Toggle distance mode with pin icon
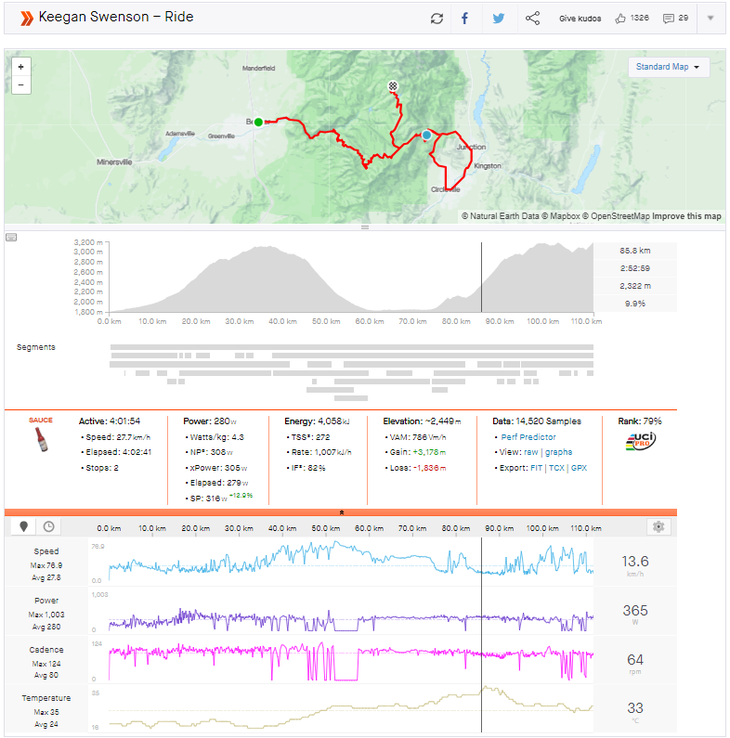The height and width of the screenshot is (738, 730). [x=25, y=526]
